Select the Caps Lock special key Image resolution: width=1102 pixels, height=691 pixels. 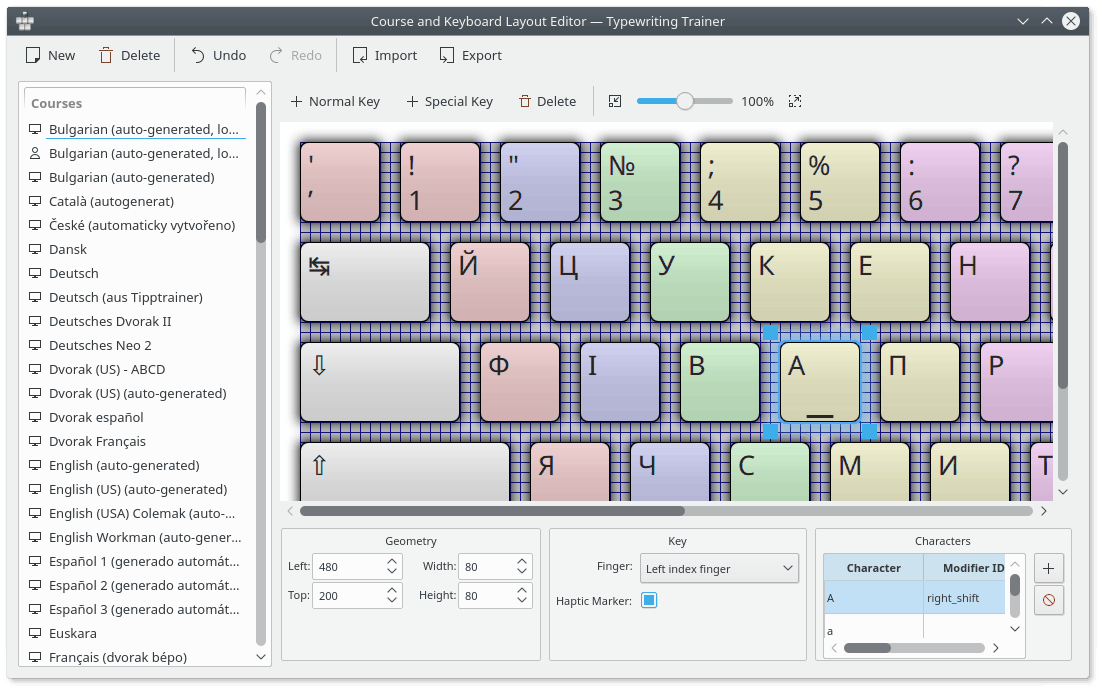point(380,382)
